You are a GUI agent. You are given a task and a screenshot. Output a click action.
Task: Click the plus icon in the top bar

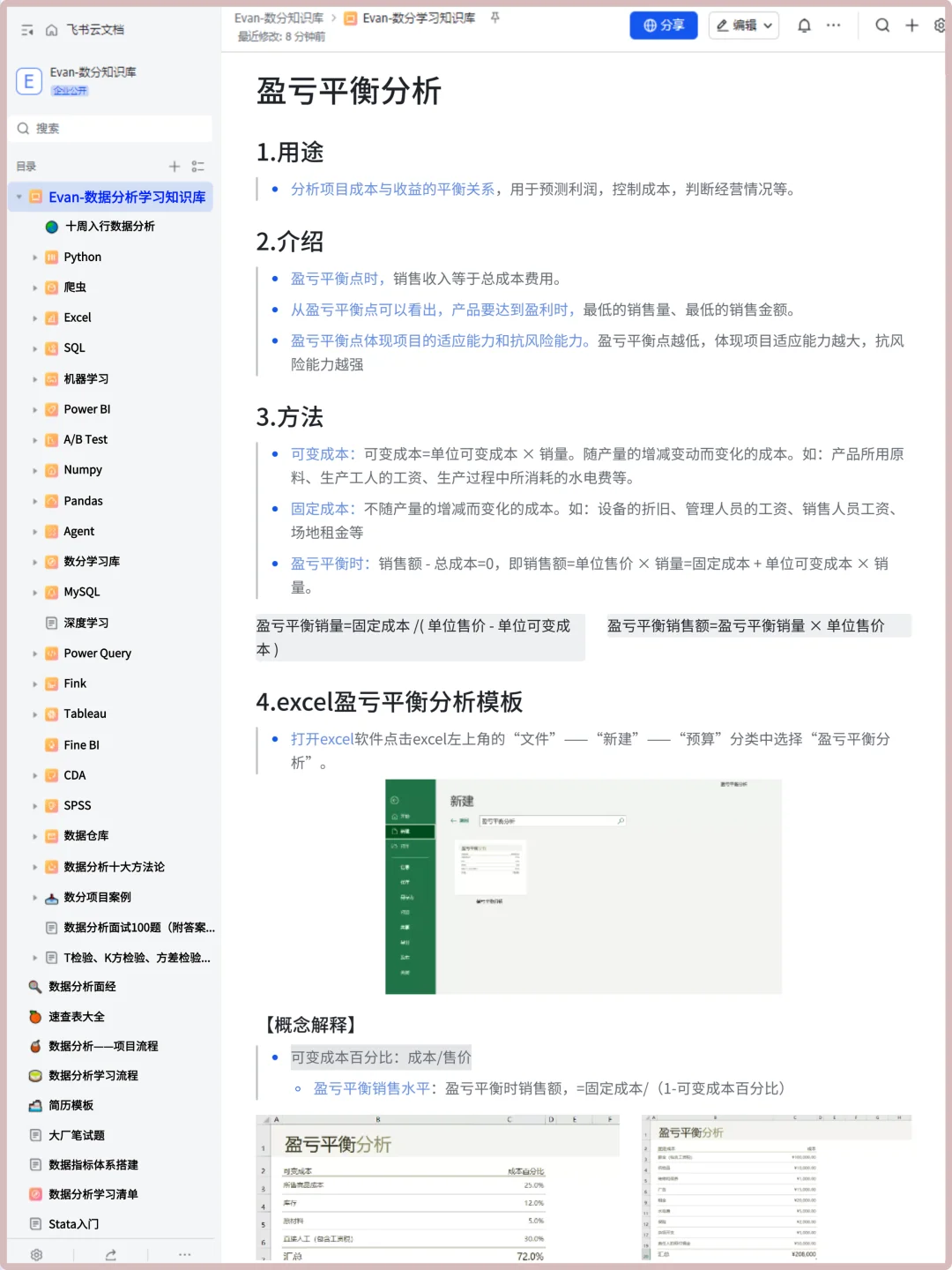912,26
